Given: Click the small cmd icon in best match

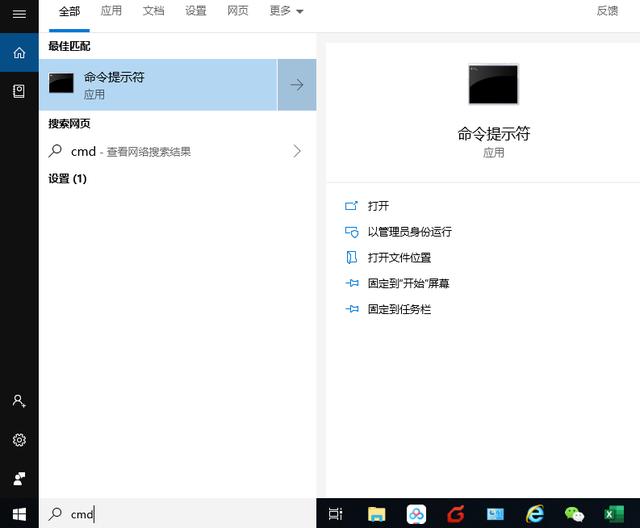Looking at the screenshot, I should [61, 84].
